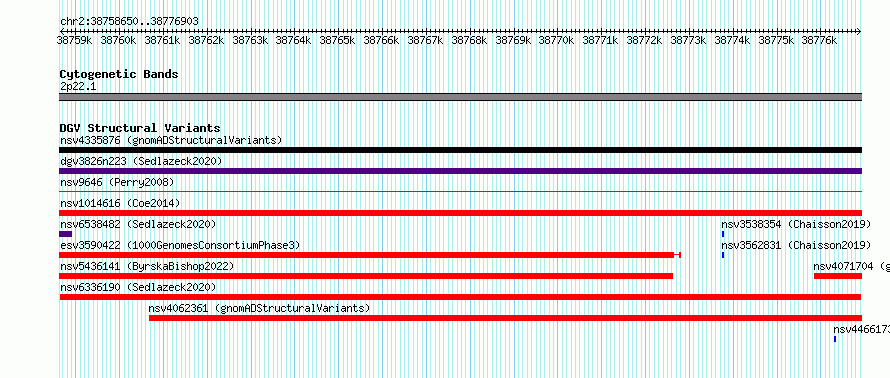This screenshot has width=890, height=378.
Task: Open the nsv4062361 (gnomADStructuralVariants) label
Action: point(259,308)
